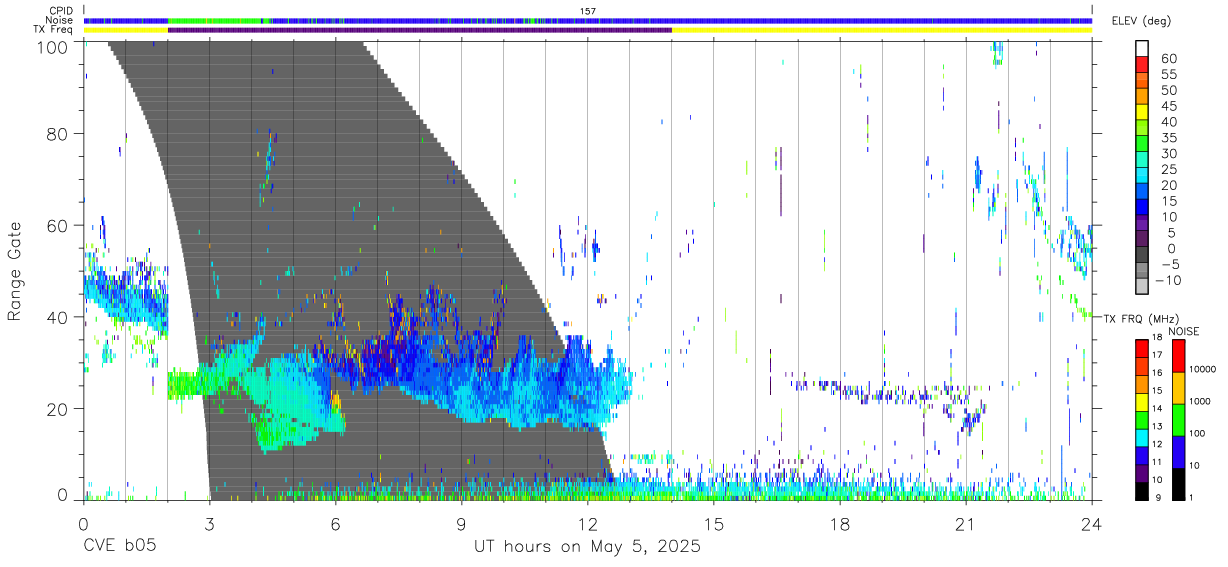Click the '100' tick on the Range Gate axis
Screen dimensions: 1228x567
click(53, 46)
